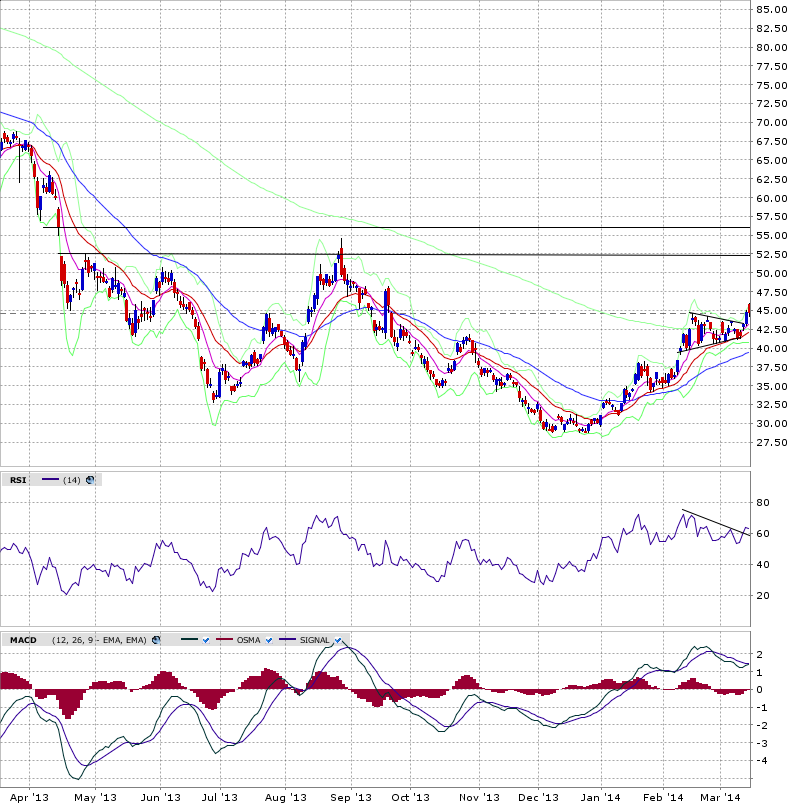Uncheck the OSMA histogram checkbox
Viewport: 796px width, 811px height.
tap(270, 640)
